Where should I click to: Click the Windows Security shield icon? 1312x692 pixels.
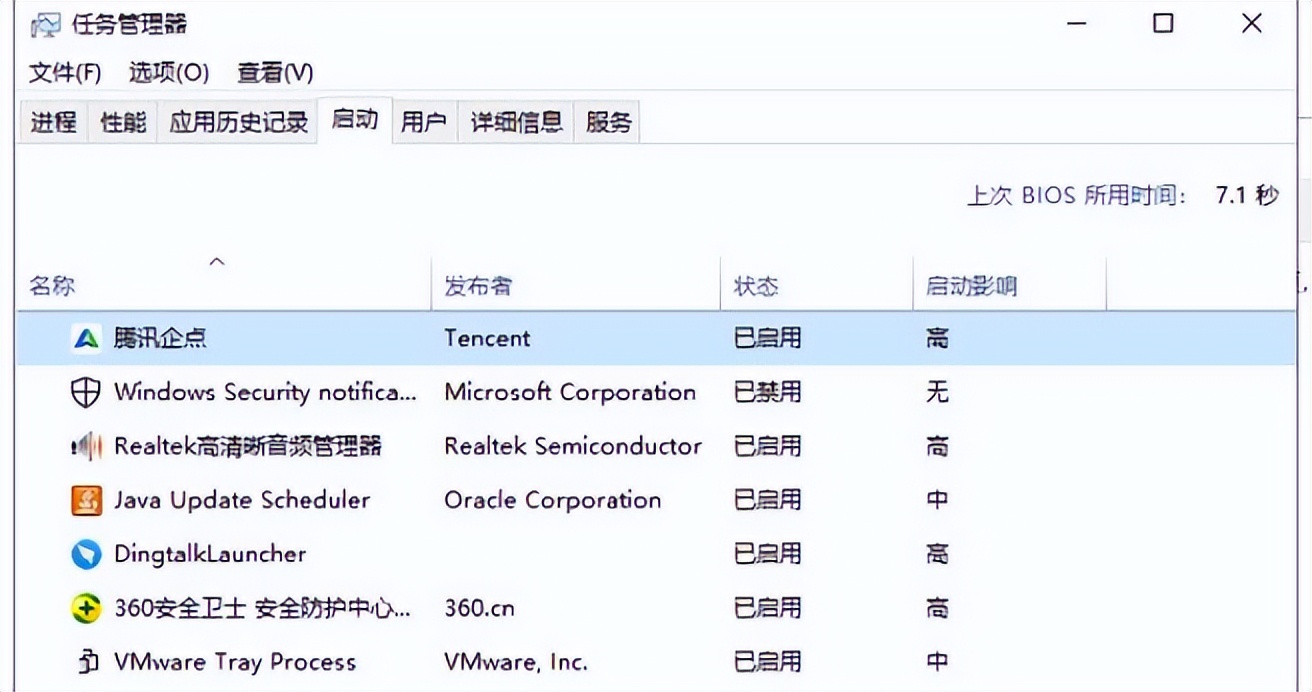tap(86, 393)
